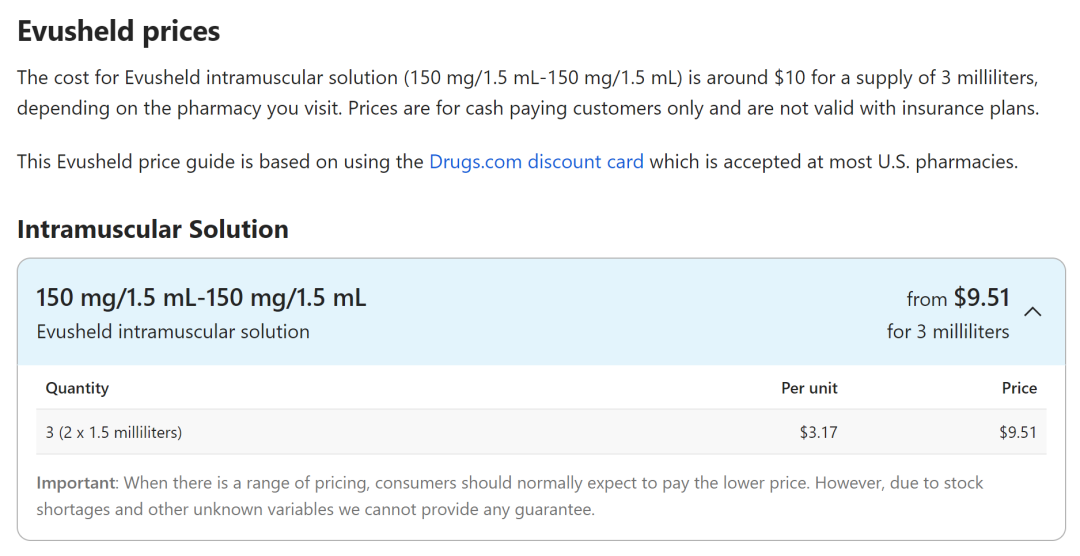Open the Drugs.com discount card link
The image size is (1080, 556).
[536, 161]
